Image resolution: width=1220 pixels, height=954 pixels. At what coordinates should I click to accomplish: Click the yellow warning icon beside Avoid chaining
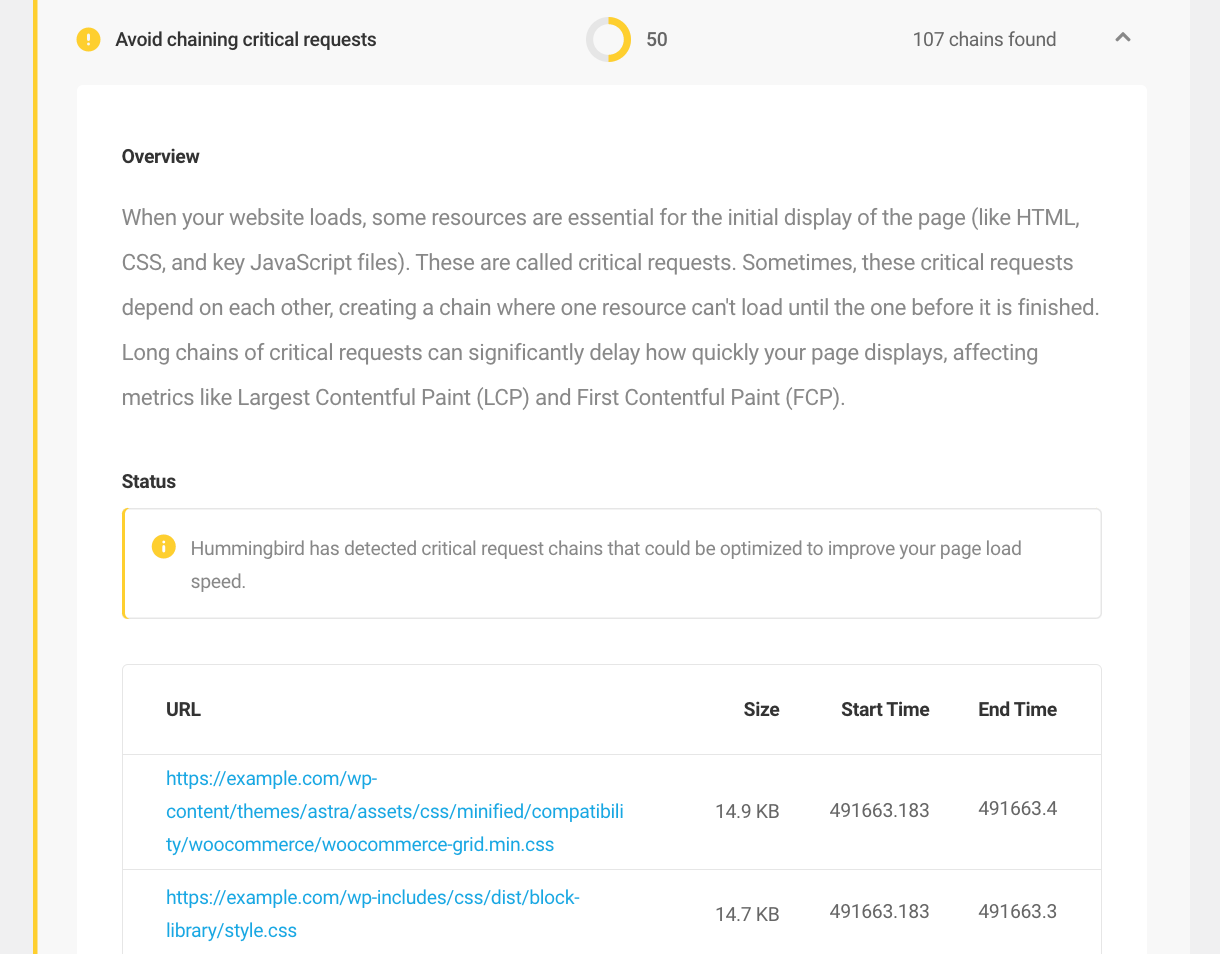pos(89,40)
